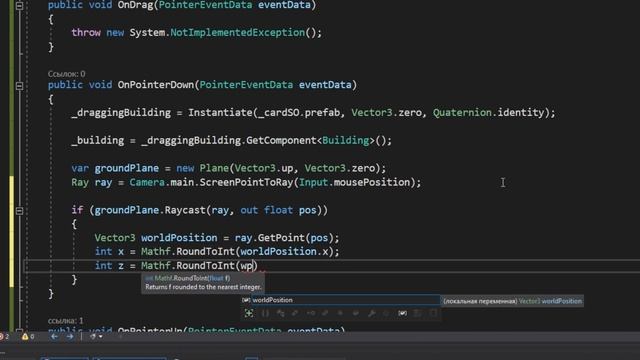Click Instantiate in the _draggingBuilding assignment
The height and width of the screenshot is (360, 640).
220,113
